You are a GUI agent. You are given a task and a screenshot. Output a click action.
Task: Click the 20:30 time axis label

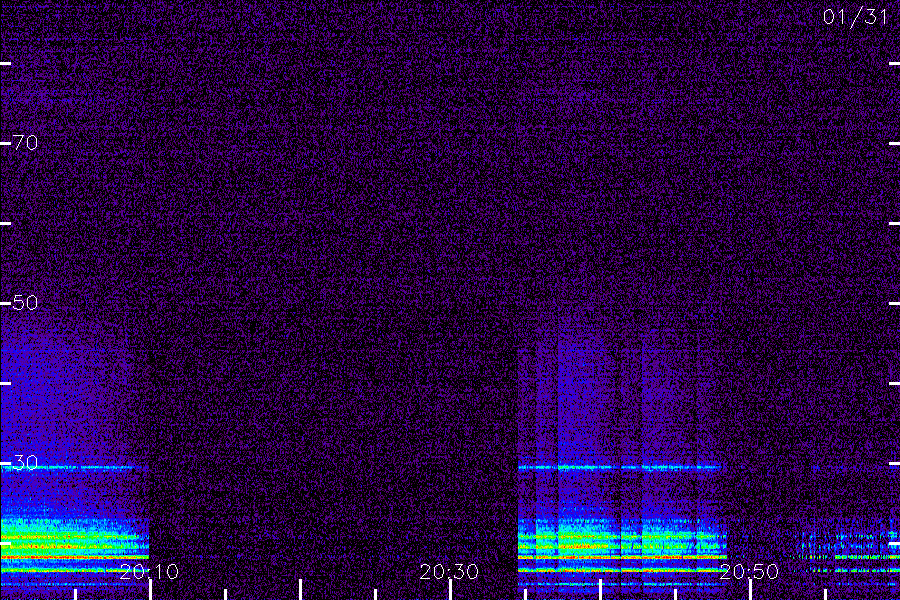point(449,572)
